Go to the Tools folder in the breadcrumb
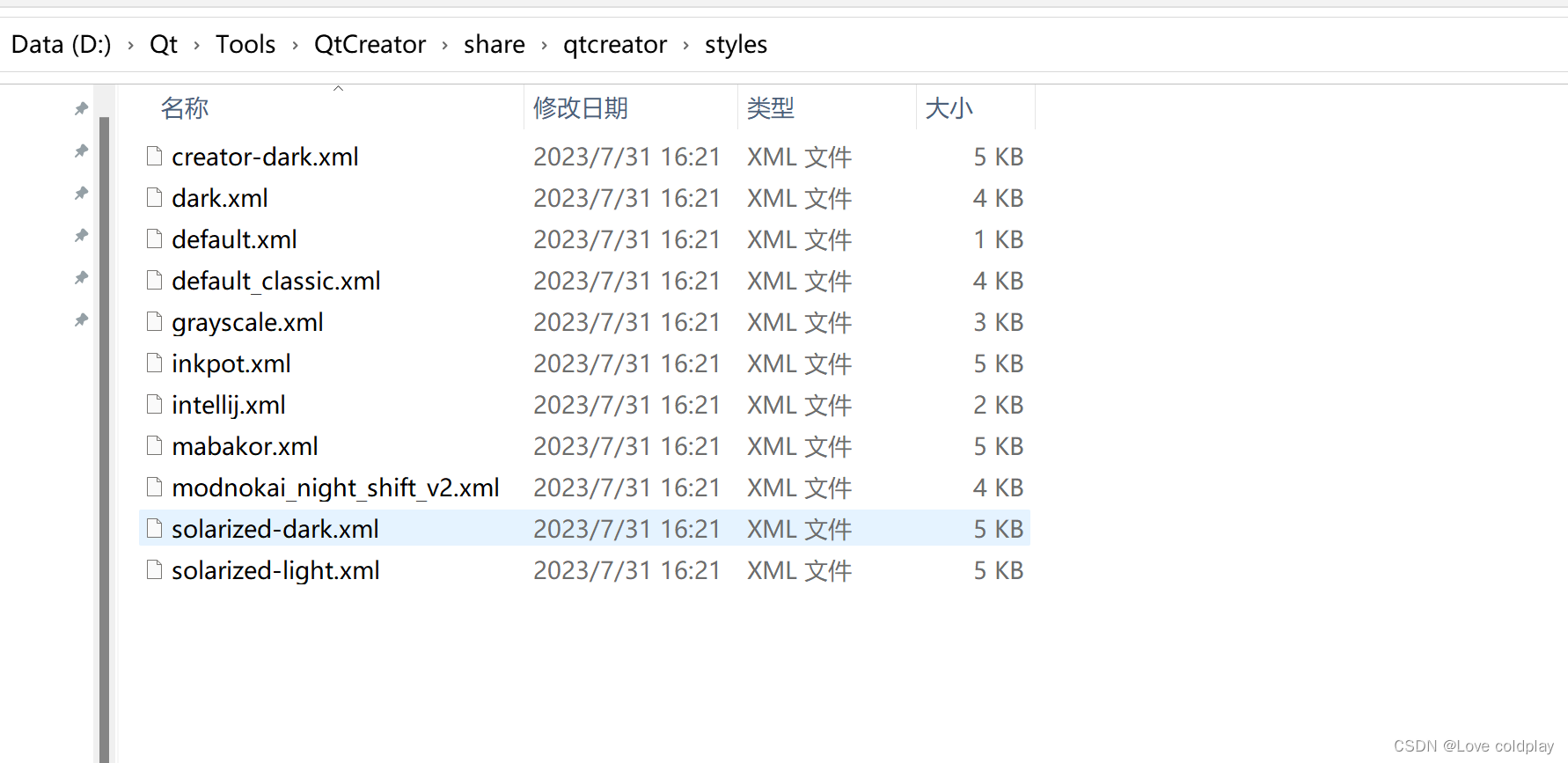This screenshot has height=763, width=1568. tap(245, 44)
